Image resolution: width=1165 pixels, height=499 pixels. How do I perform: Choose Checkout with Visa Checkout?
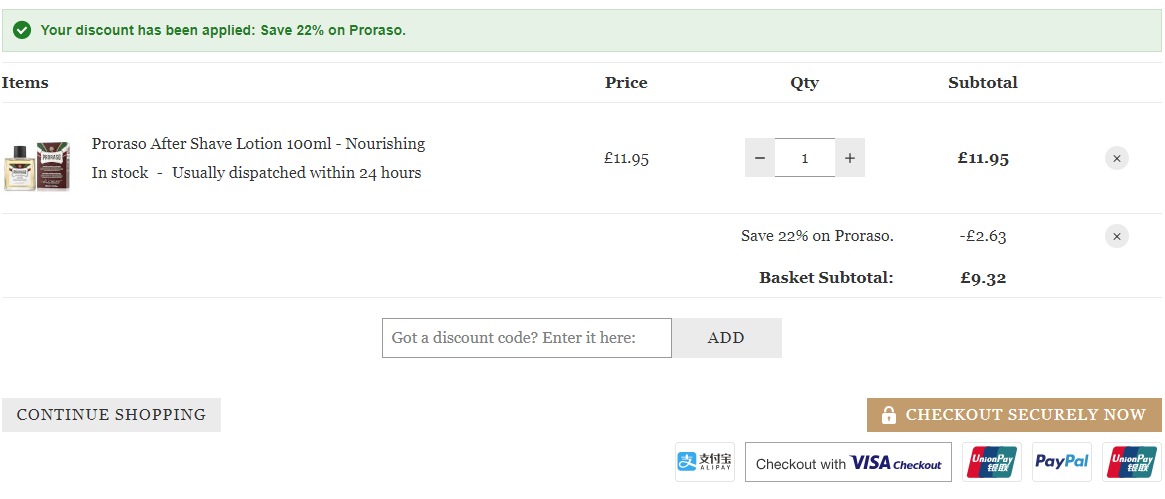[848, 463]
